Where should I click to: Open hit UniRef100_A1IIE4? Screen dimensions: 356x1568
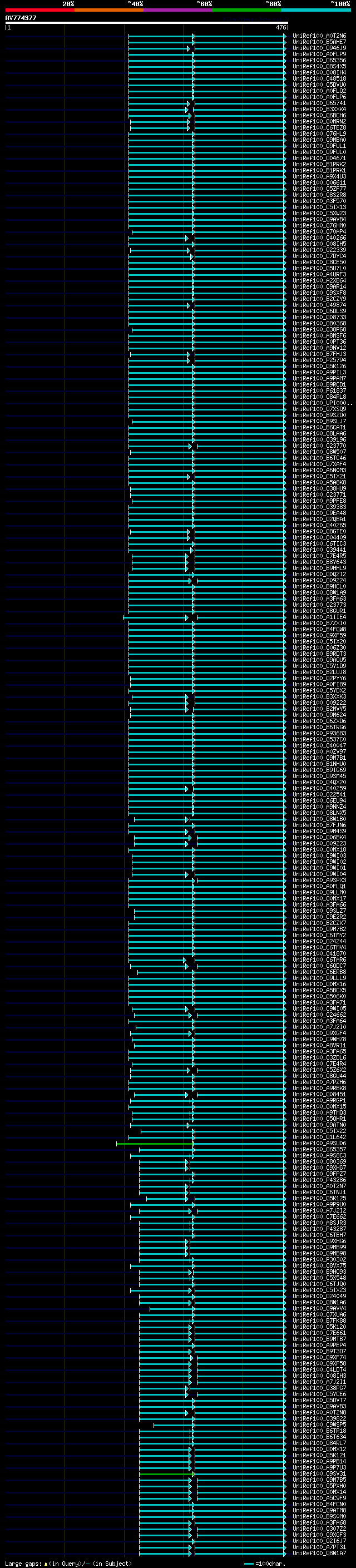[x=319, y=617]
